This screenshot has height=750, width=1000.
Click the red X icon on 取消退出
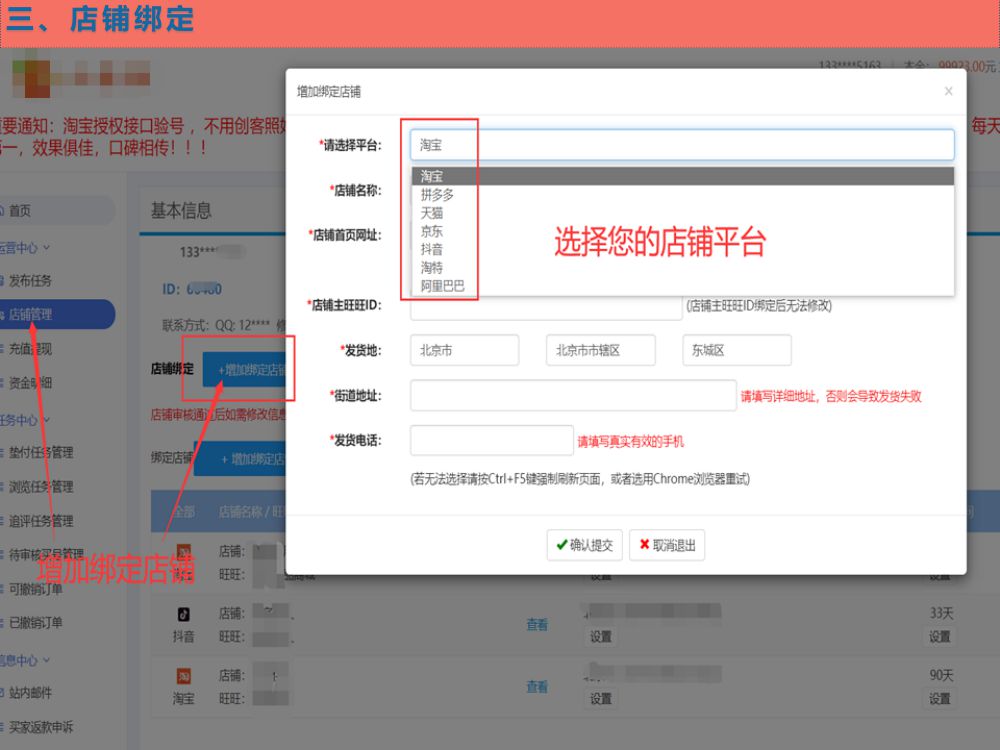coord(644,544)
